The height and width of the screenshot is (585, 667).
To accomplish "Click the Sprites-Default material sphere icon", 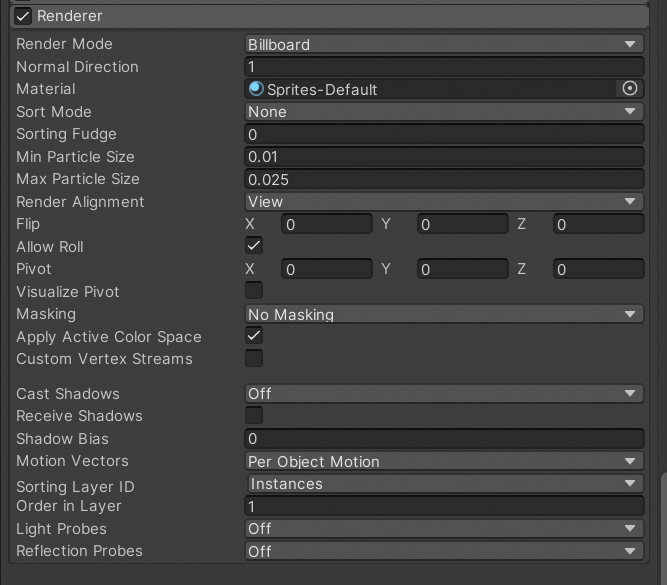I will [x=256, y=88].
